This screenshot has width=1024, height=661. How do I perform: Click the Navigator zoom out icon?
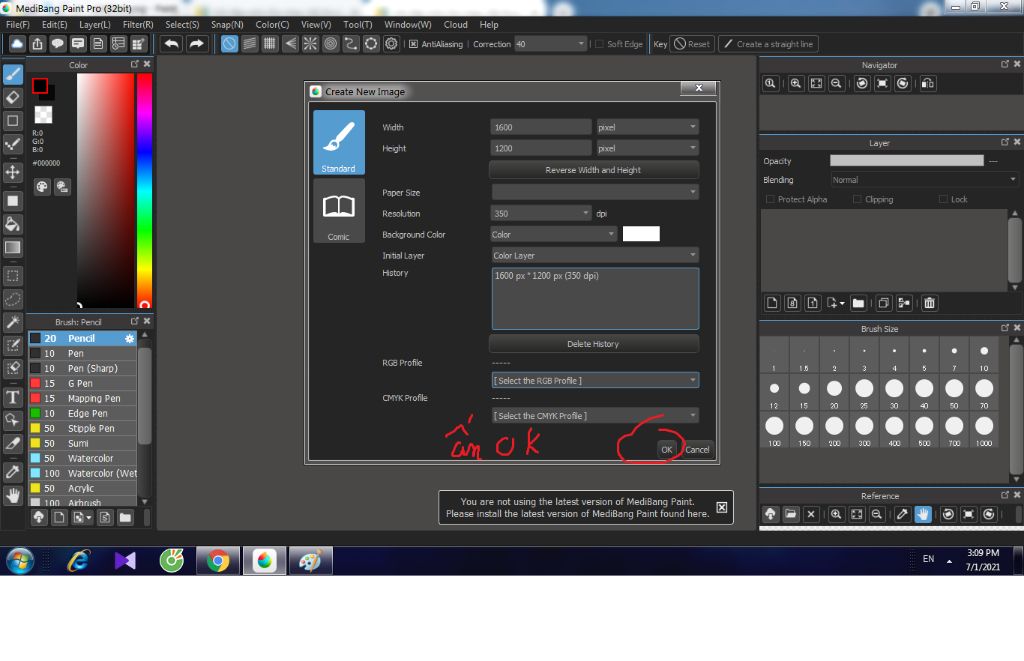click(x=836, y=83)
